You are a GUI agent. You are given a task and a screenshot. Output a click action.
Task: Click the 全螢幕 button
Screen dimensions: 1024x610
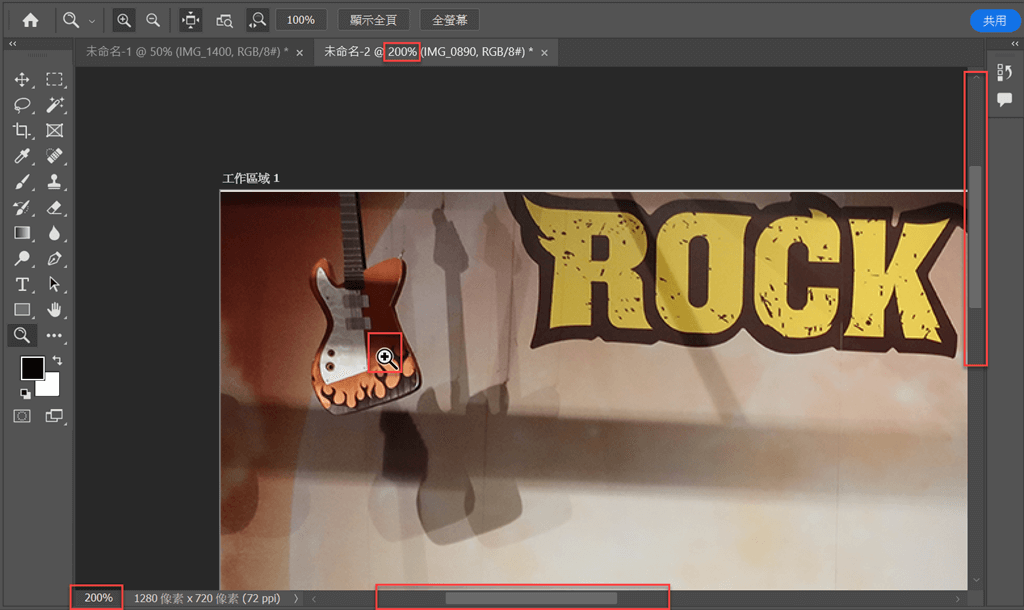449,20
